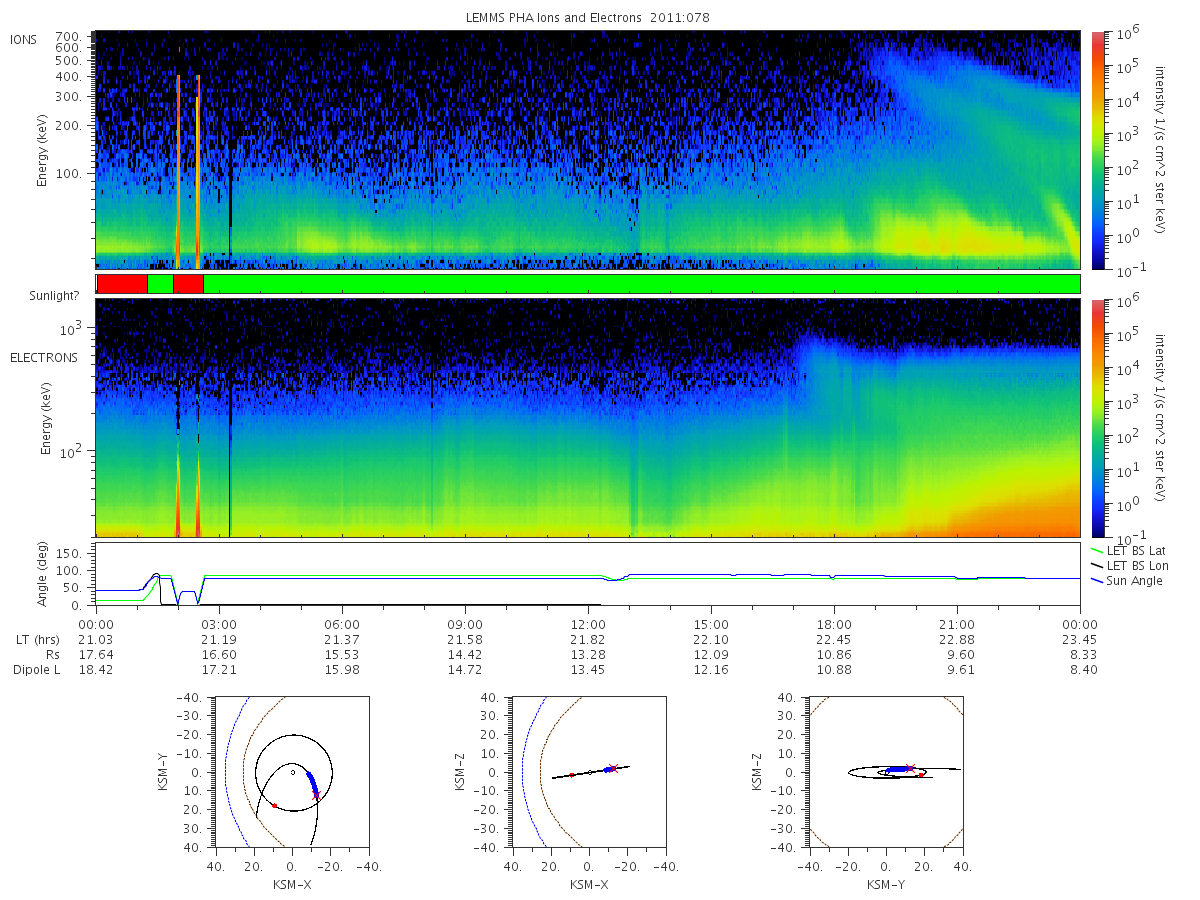Click the Dipole L row label

click(36, 669)
